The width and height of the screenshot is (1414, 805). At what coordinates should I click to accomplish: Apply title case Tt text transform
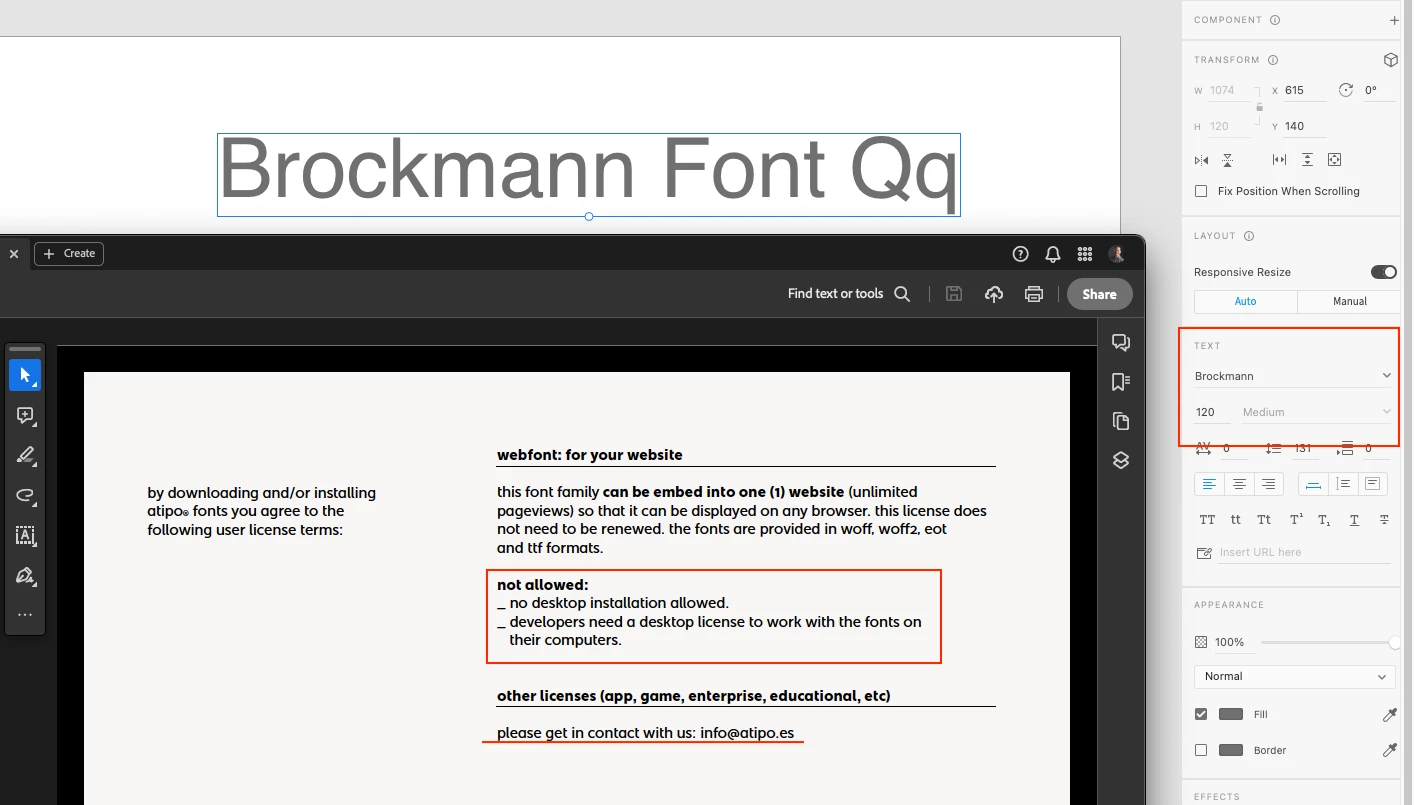(1265, 520)
